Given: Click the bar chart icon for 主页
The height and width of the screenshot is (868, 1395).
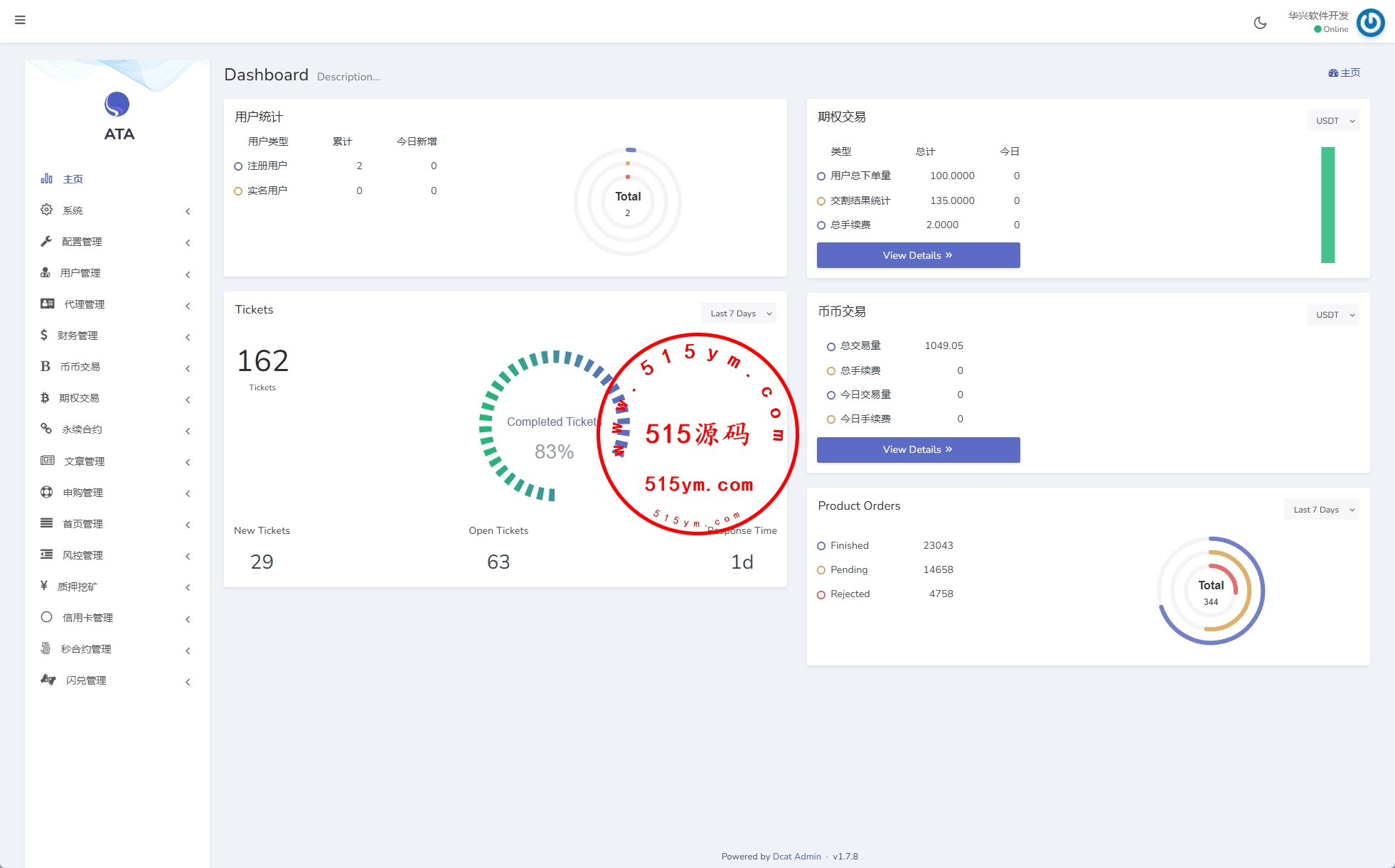Looking at the screenshot, I should pyautogui.click(x=46, y=178).
